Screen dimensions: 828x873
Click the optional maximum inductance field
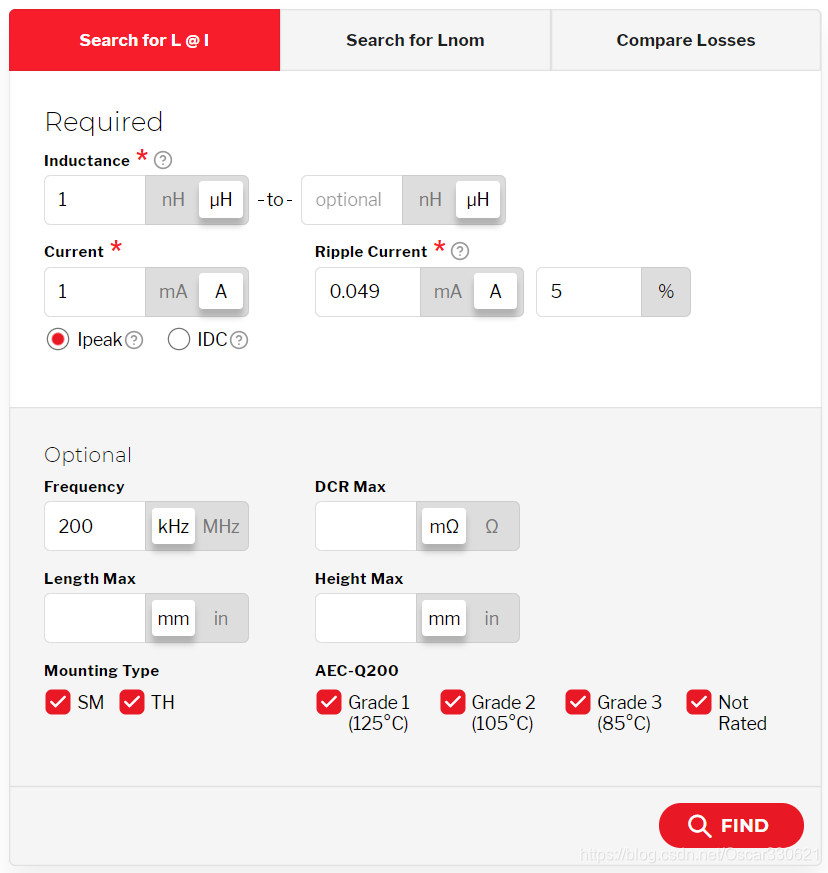pyautogui.click(x=352, y=200)
